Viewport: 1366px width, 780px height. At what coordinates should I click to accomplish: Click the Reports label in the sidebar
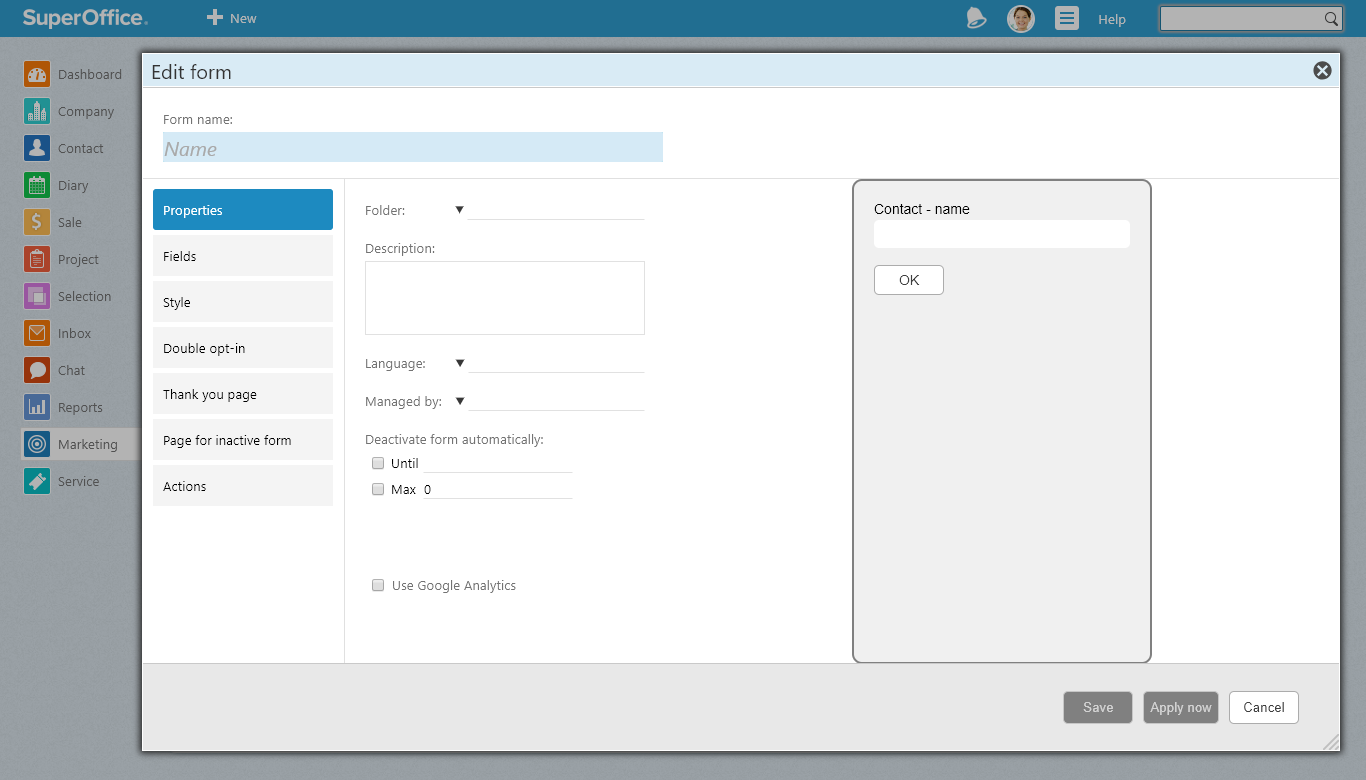pos(80,407)
